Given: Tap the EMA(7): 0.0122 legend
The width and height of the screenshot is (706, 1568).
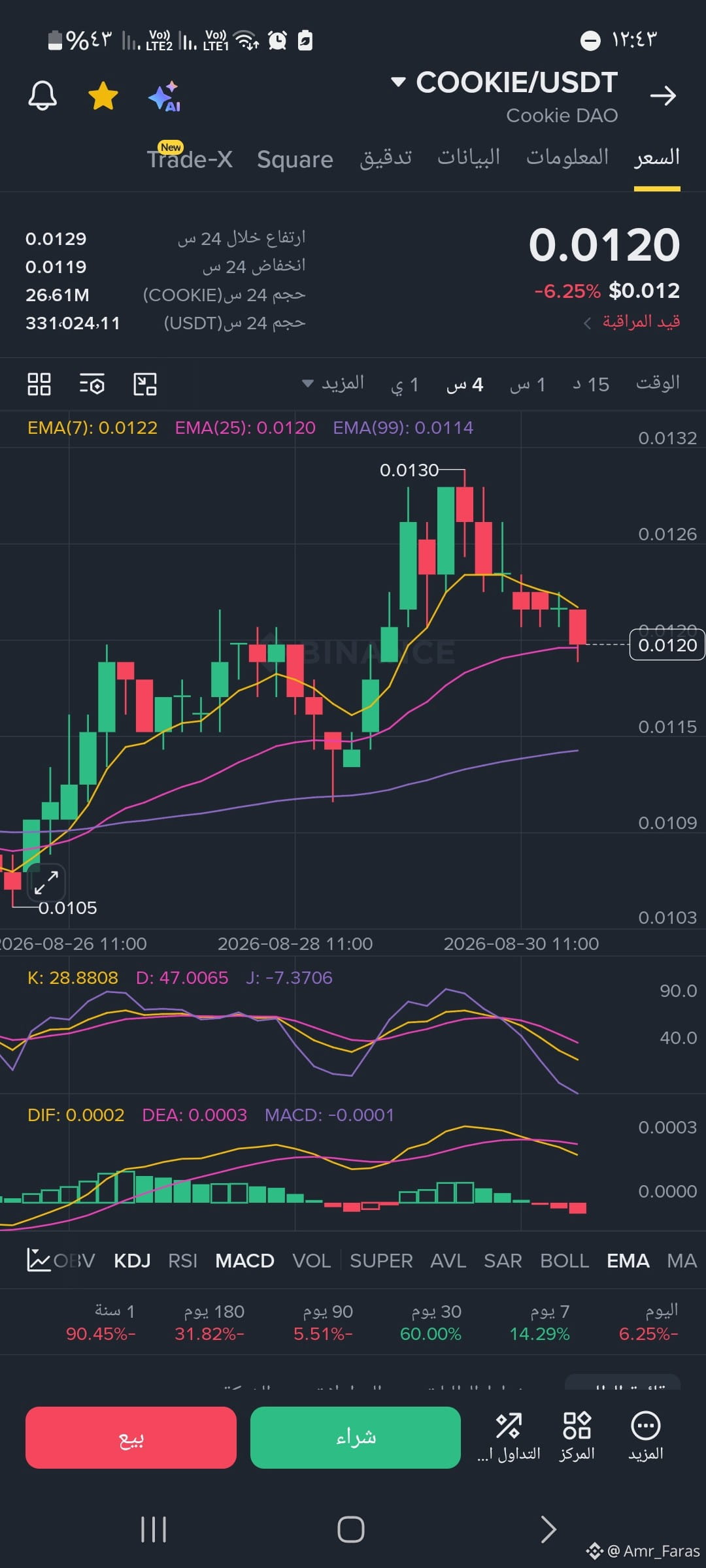Looking at the screenshot, I should [x=92, y=428].
